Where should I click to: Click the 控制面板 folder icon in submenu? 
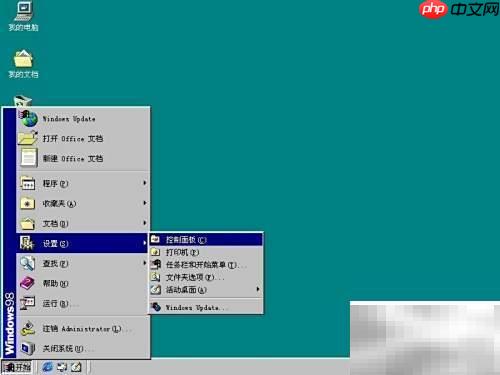(155, 239)
